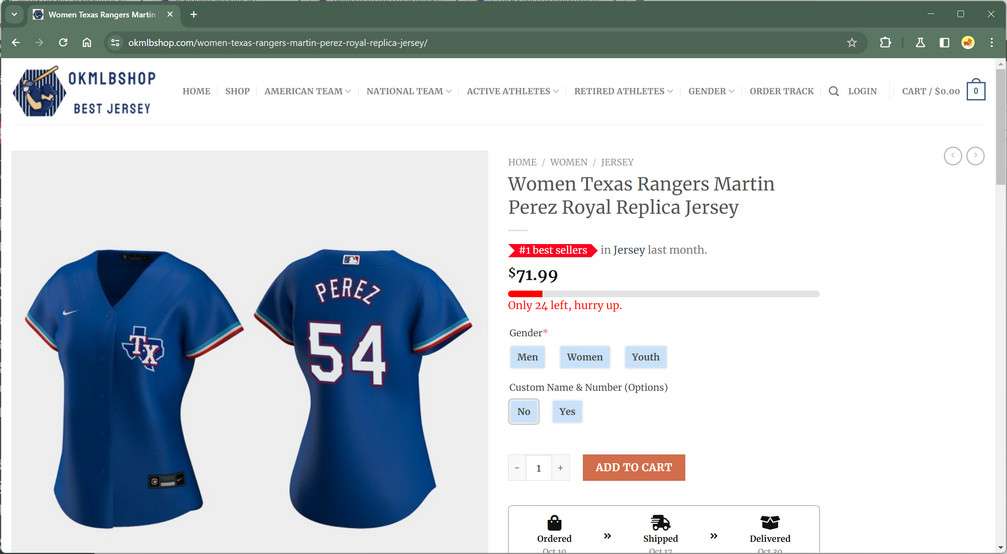
Task: Expand the American Team menu
Action: click(x=307, y=91)
